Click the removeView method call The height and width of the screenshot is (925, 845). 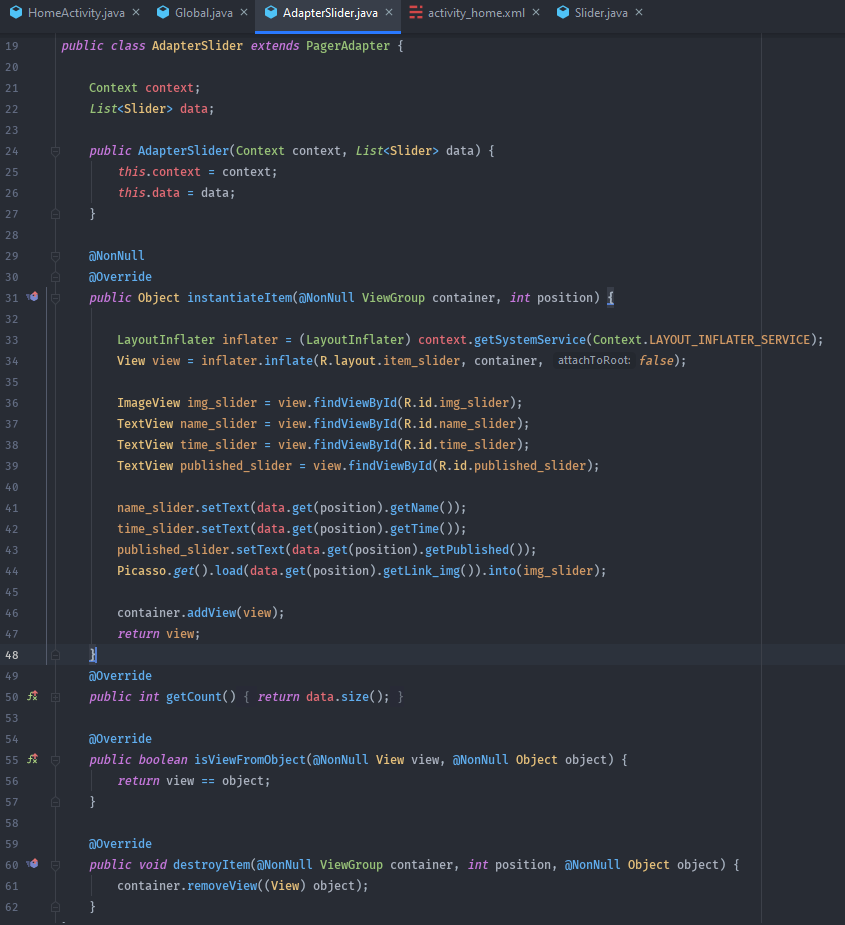point(222,885)
